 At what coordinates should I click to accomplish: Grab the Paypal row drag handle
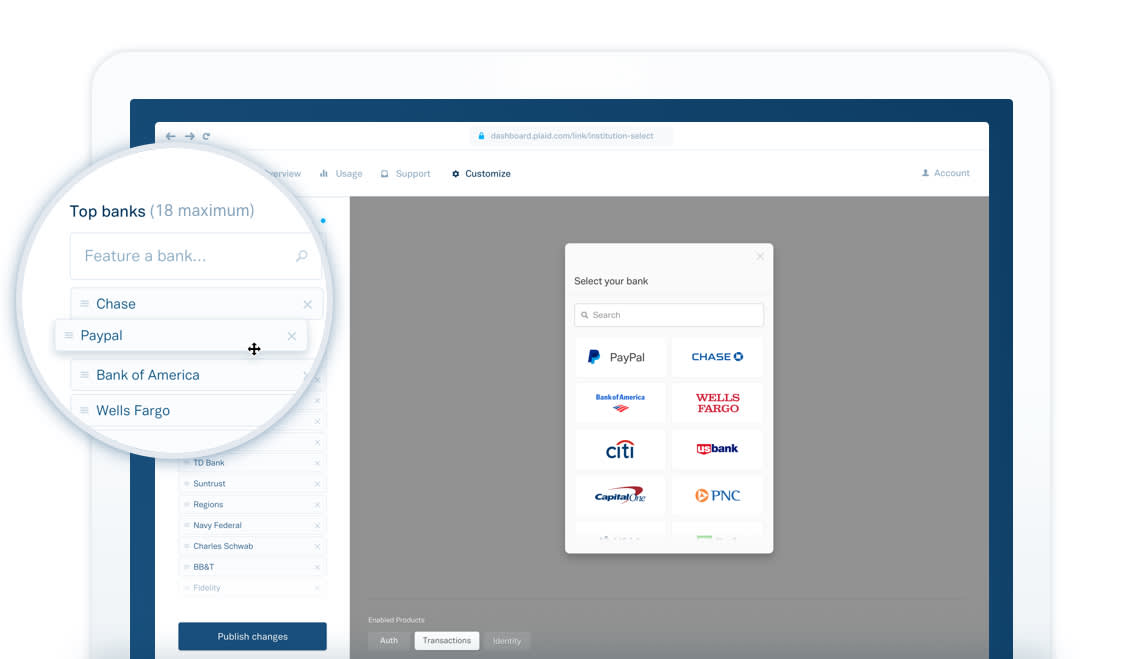pos(69,336)
